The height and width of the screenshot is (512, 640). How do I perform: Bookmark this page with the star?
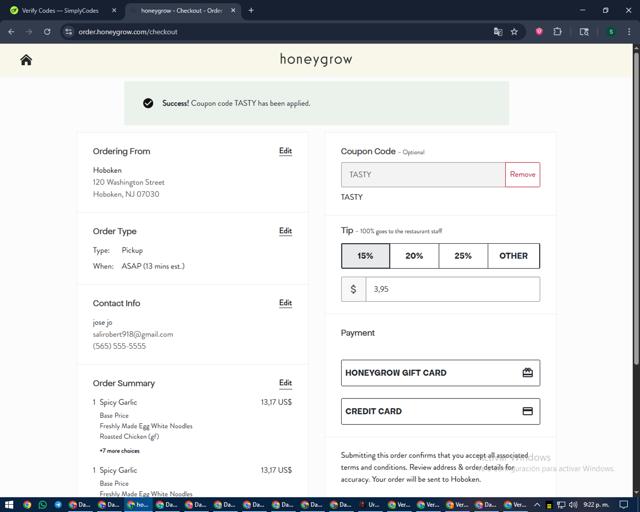pos(514,32)
